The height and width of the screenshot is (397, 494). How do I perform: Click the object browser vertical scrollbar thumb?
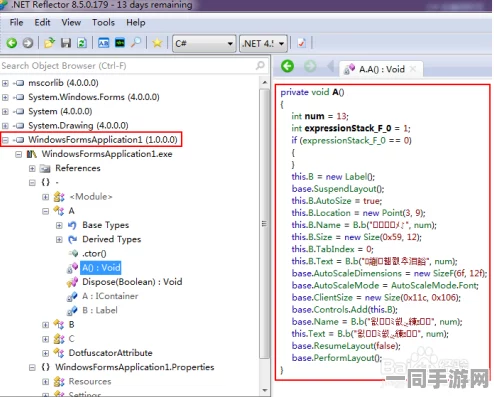coord(264,223)
